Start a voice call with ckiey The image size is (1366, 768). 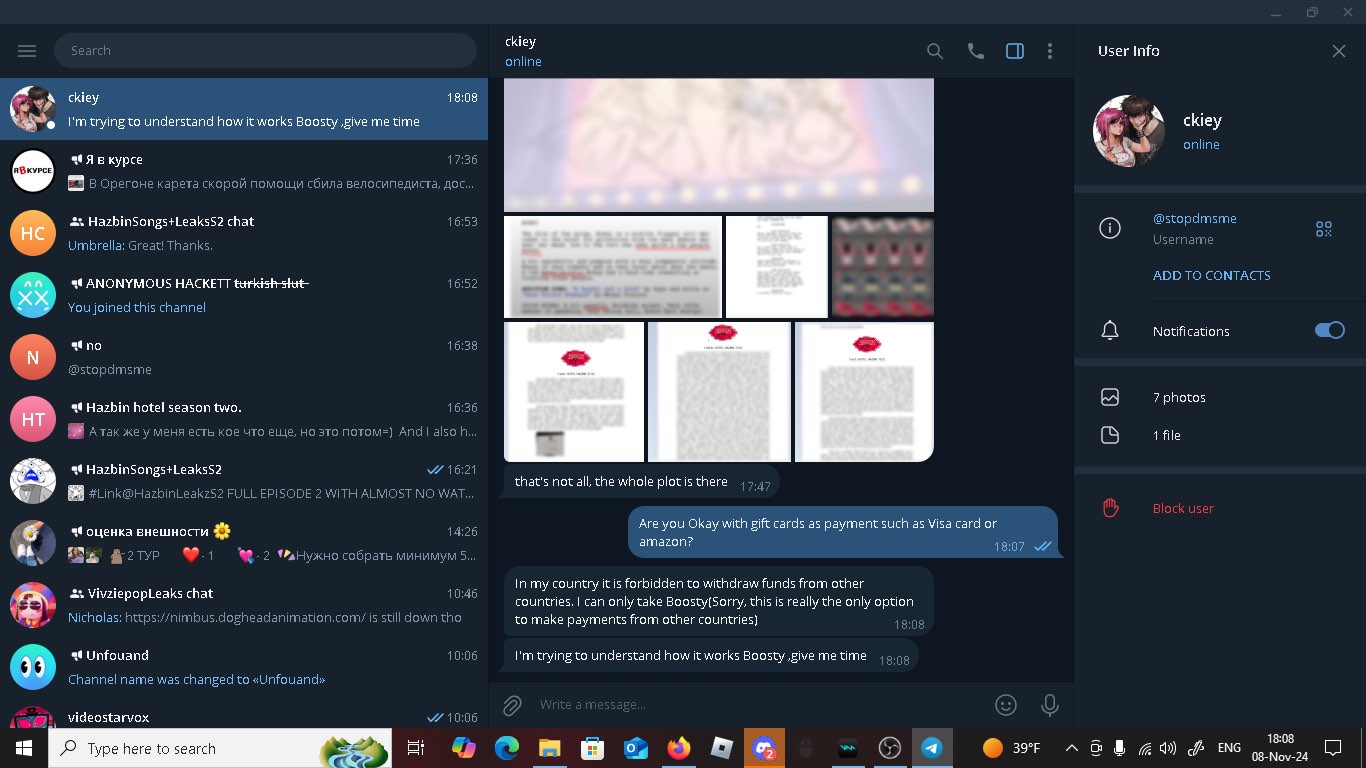[x=975, y=51]
